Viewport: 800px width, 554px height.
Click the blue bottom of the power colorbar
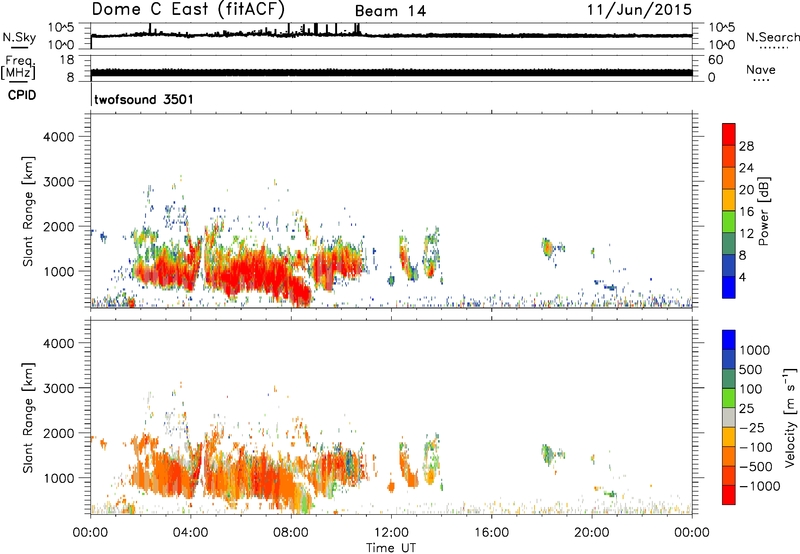coord(729,287)
